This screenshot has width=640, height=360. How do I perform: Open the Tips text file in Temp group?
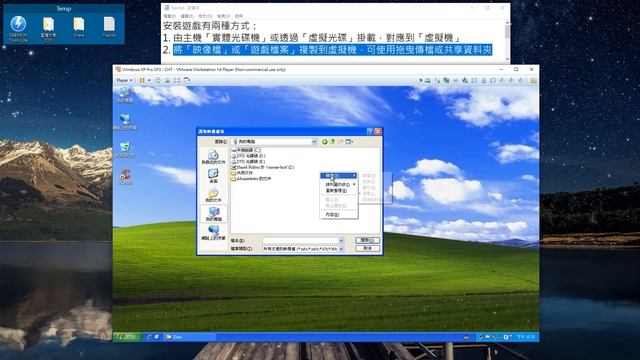[x=109, y=28]
